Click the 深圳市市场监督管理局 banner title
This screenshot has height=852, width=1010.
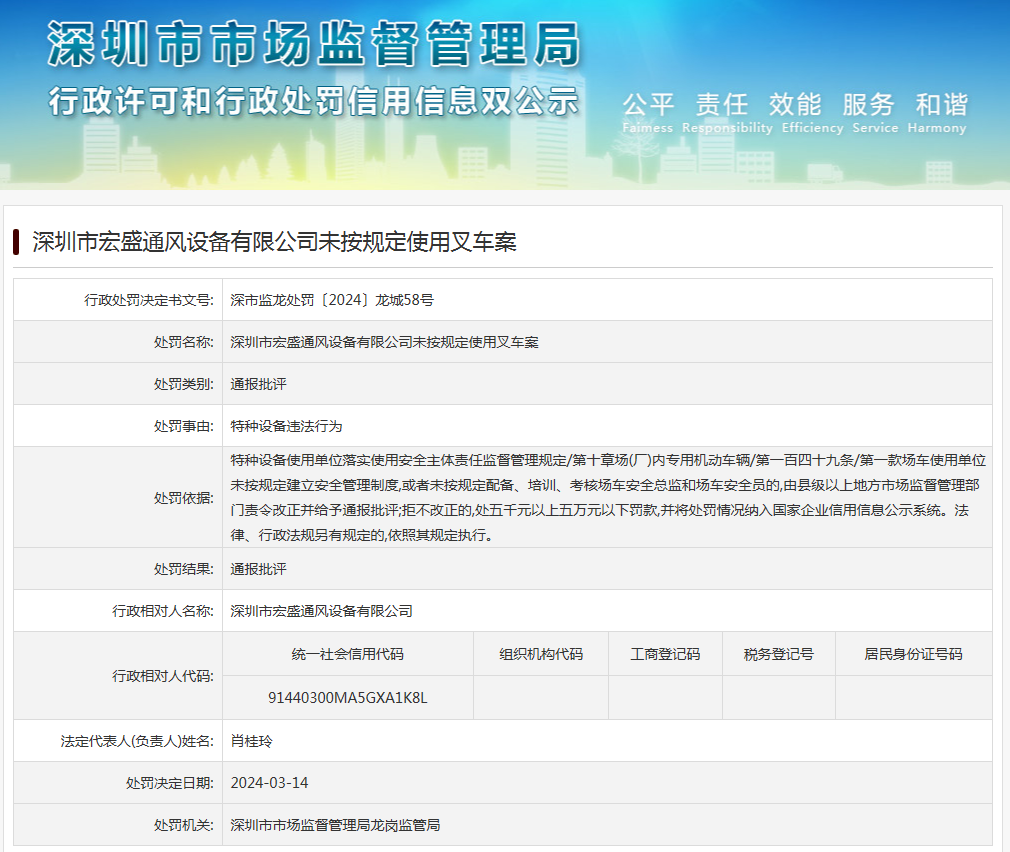[x=313, y=45]
